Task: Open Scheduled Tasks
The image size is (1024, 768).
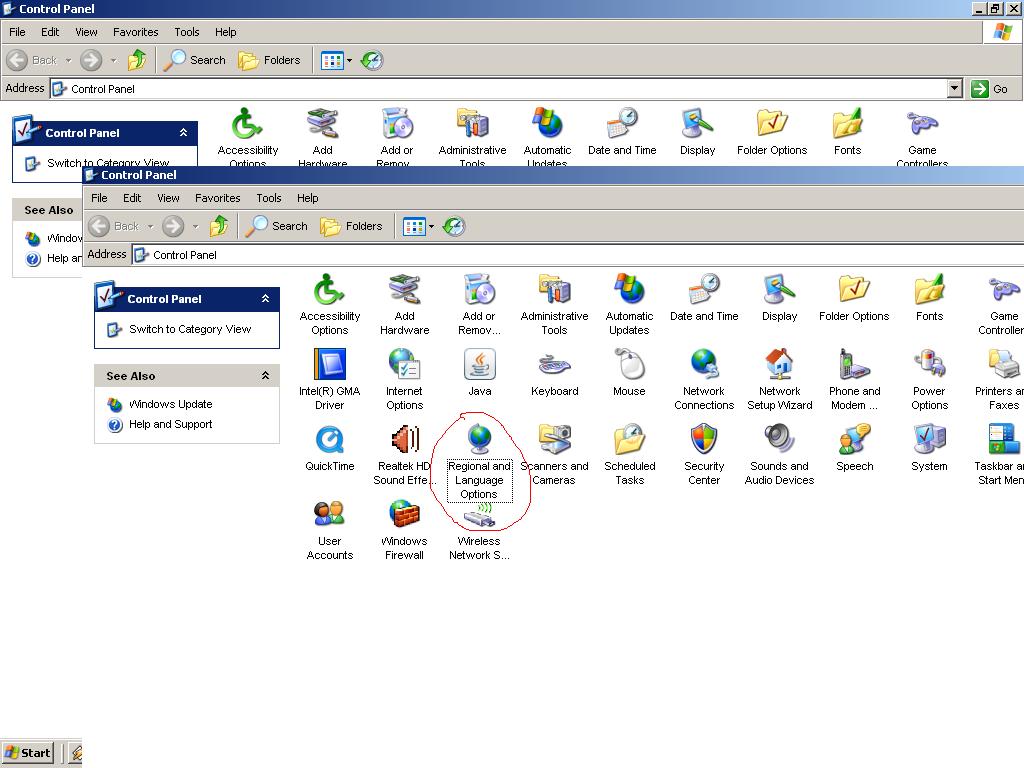Action: click(629, 455)
